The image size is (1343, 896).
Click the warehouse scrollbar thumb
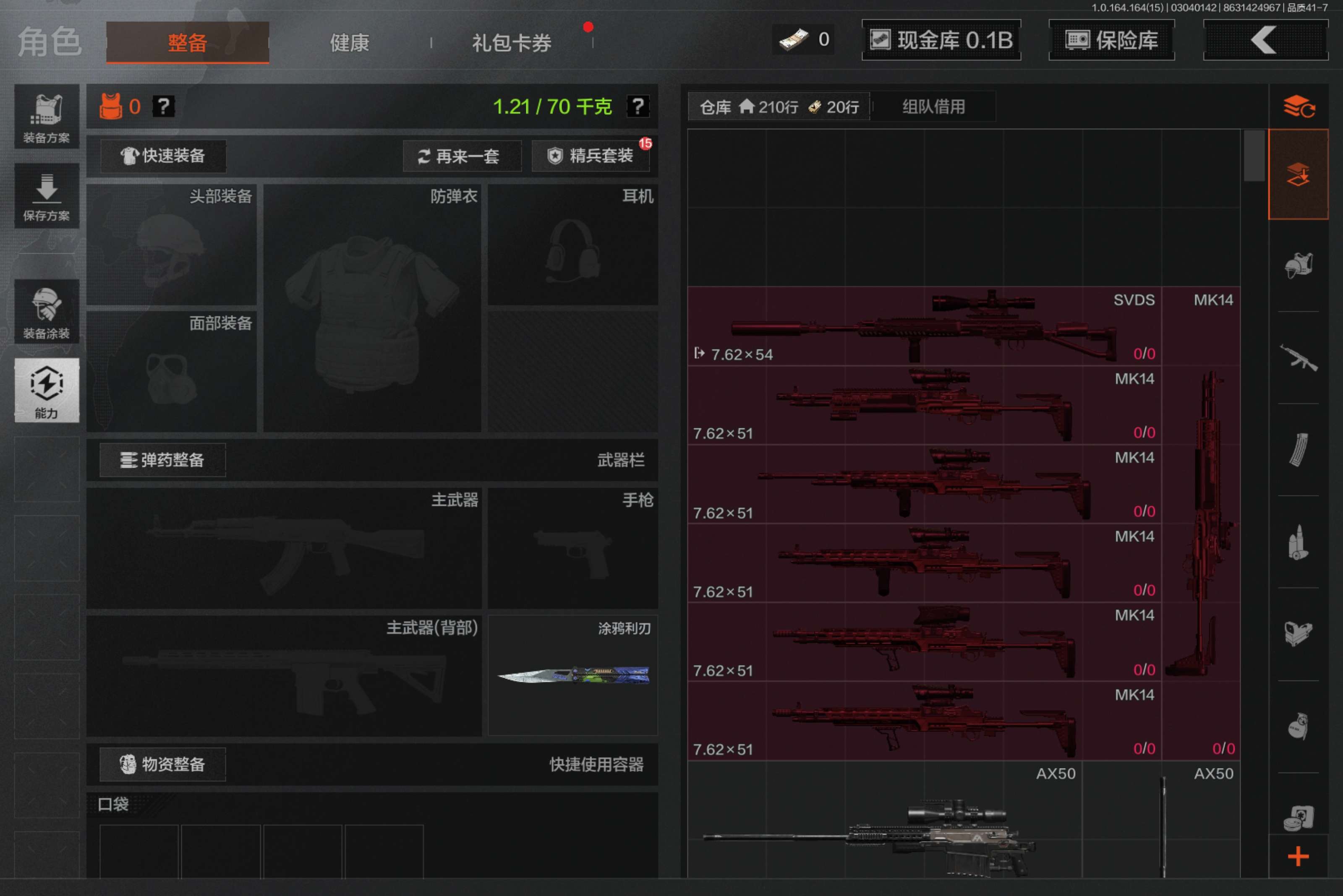click(x=1254, y=156)
